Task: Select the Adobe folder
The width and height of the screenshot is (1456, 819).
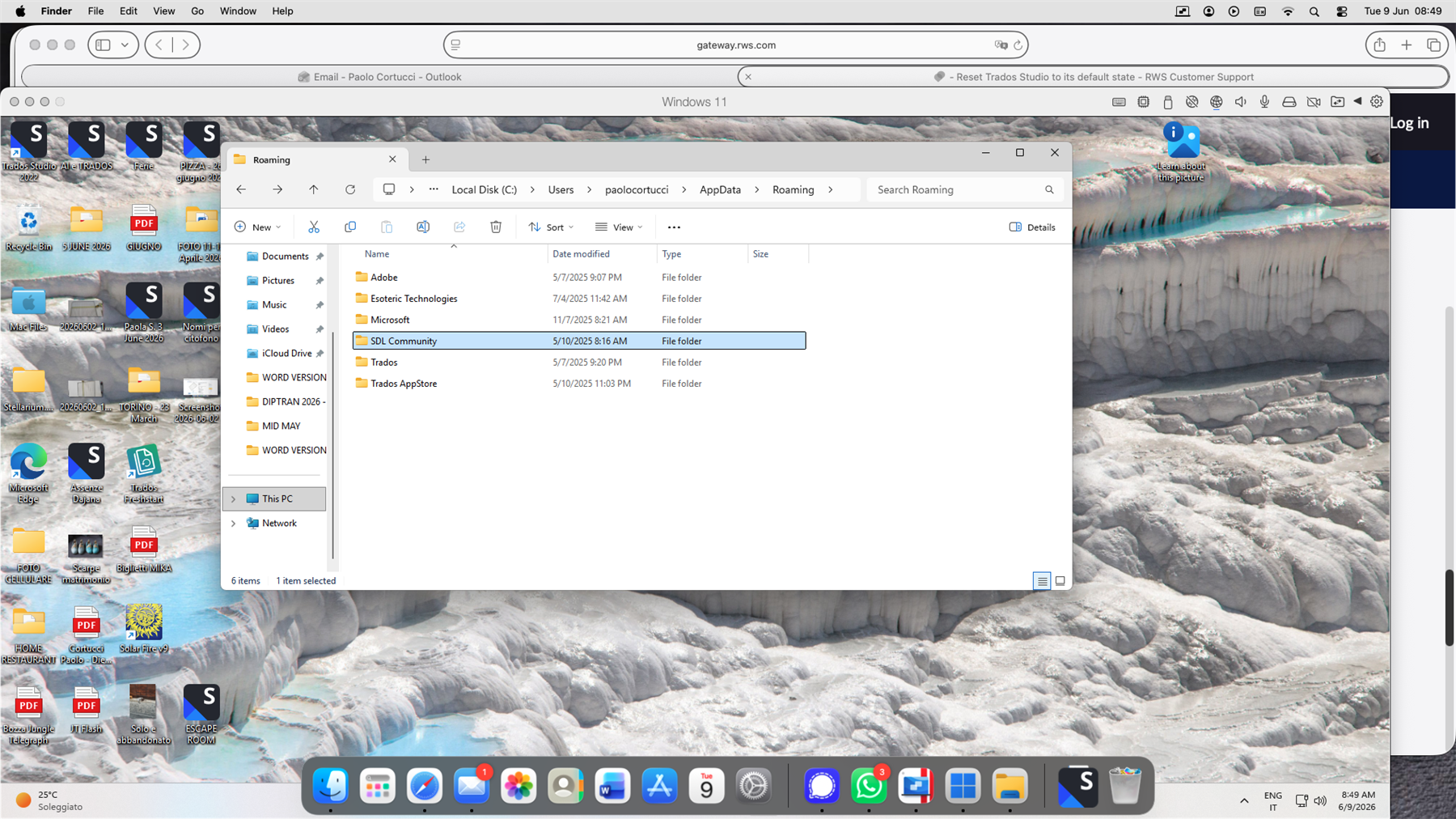Action: [x=579, y=278]
